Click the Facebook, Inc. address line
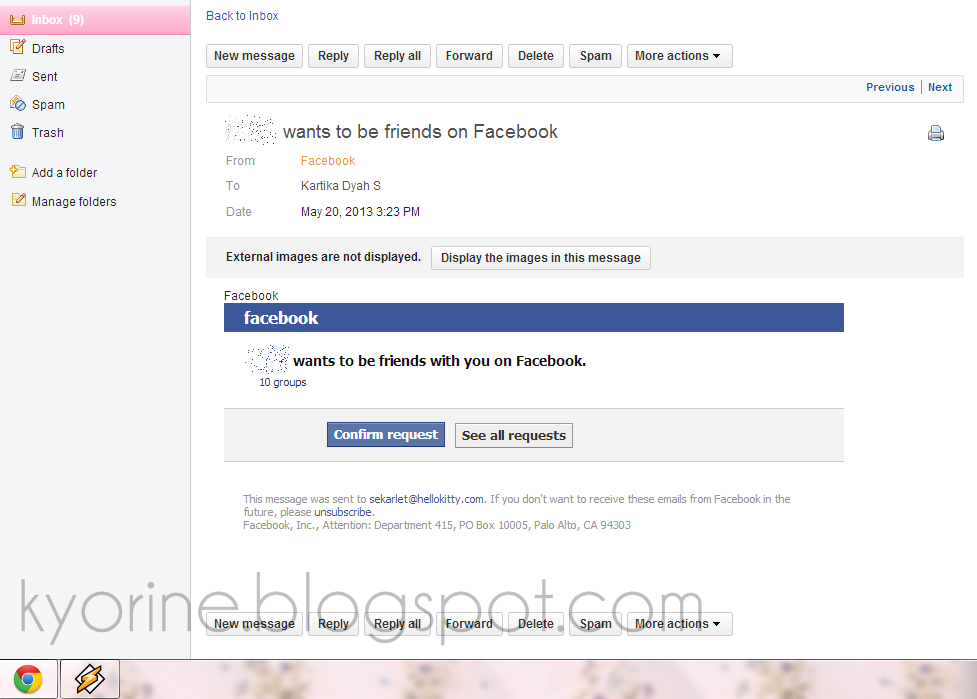This screenshot has height=699, width=977. click(437, 525)
